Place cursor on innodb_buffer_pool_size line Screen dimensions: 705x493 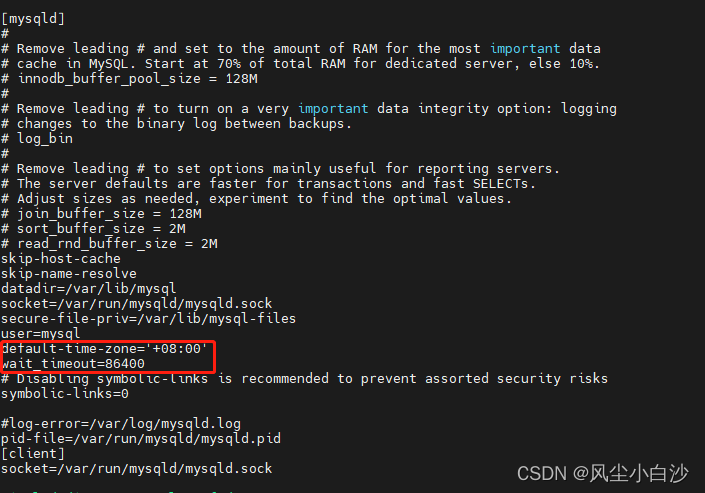[129, 79]
